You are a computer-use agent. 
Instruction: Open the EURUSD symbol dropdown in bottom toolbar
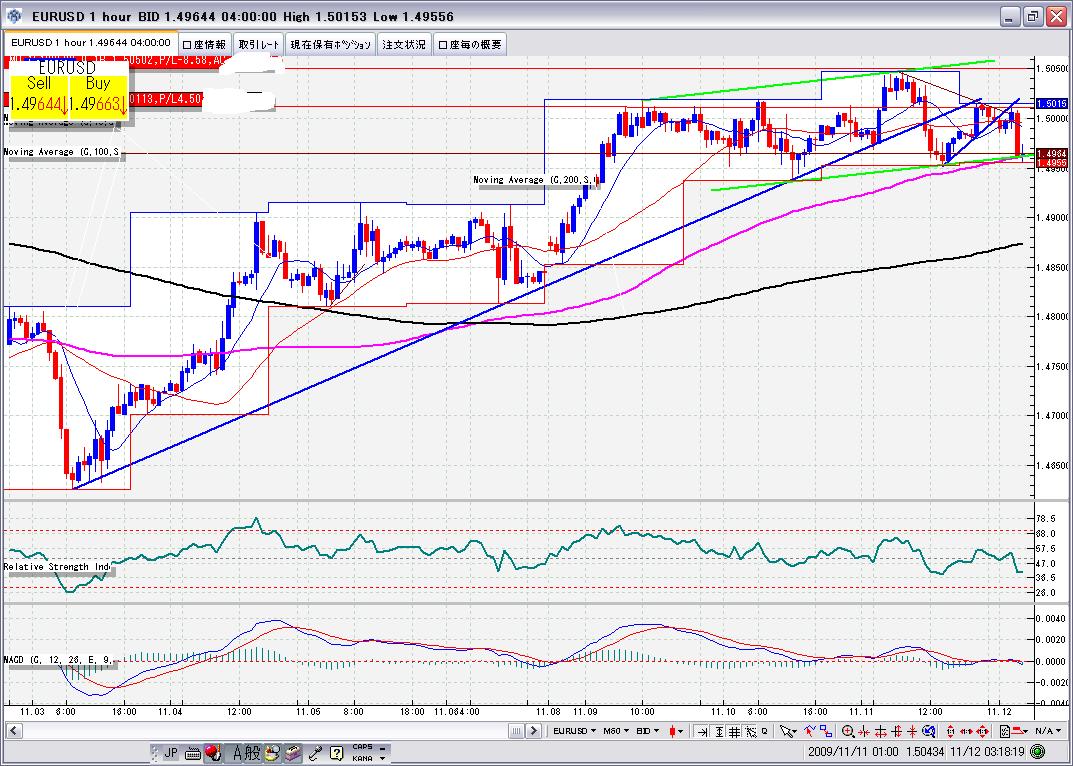coord(575,731)
